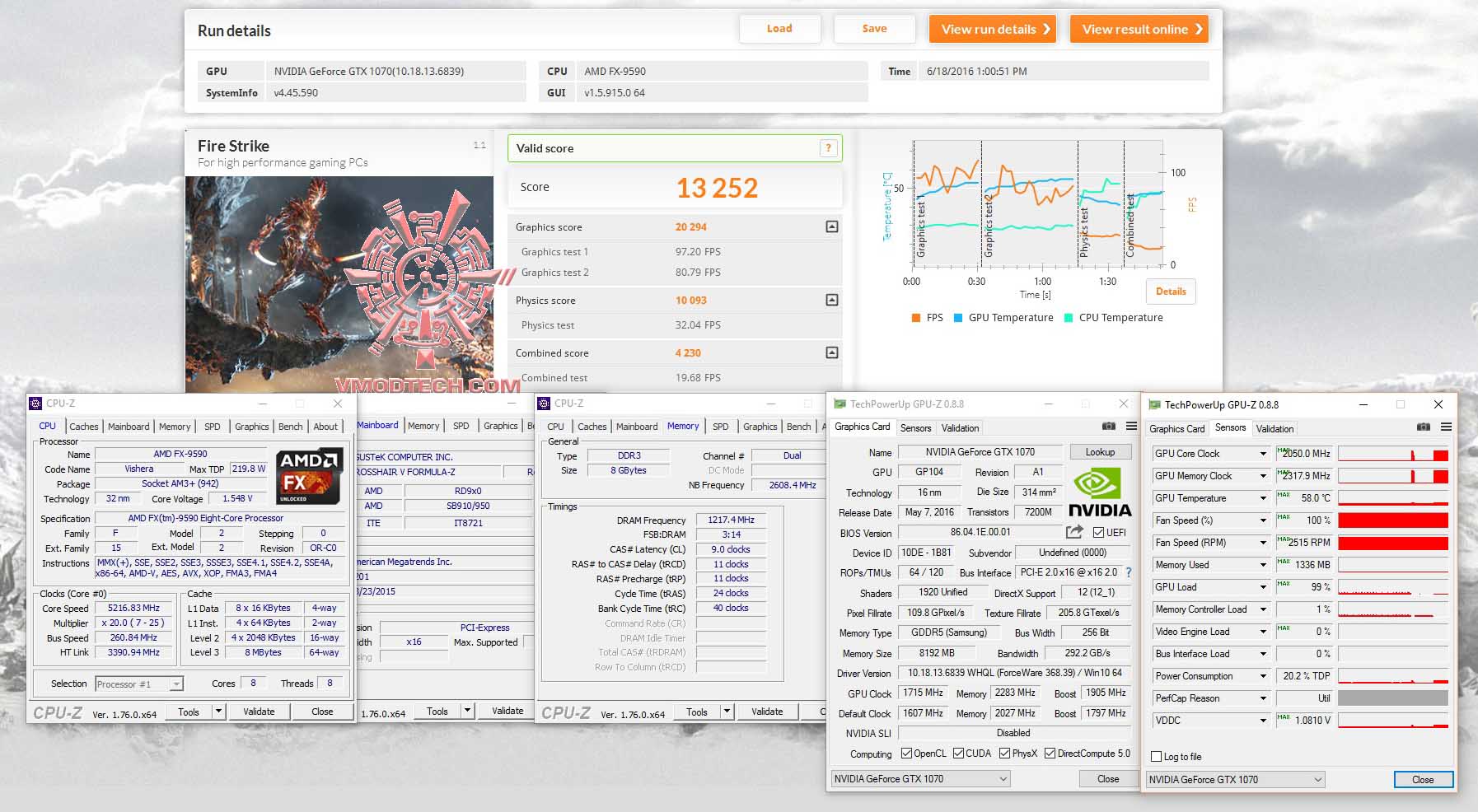Toggle the PhysX checkbox
The height and width of the screenshot is (812, 1478).
tap(1004, 754)
